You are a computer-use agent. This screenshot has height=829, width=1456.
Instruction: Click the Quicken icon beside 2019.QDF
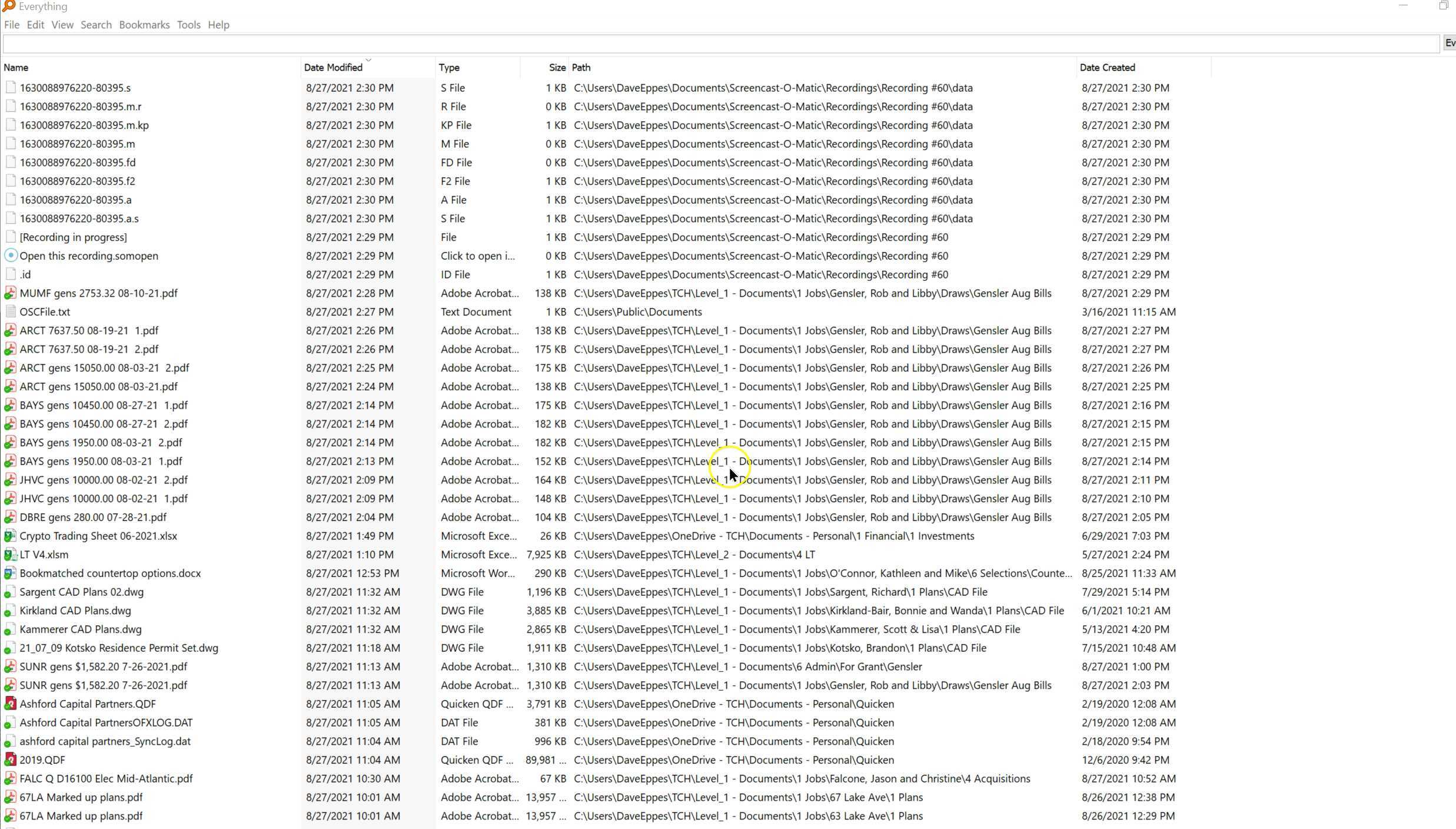(x=10, y=760)
